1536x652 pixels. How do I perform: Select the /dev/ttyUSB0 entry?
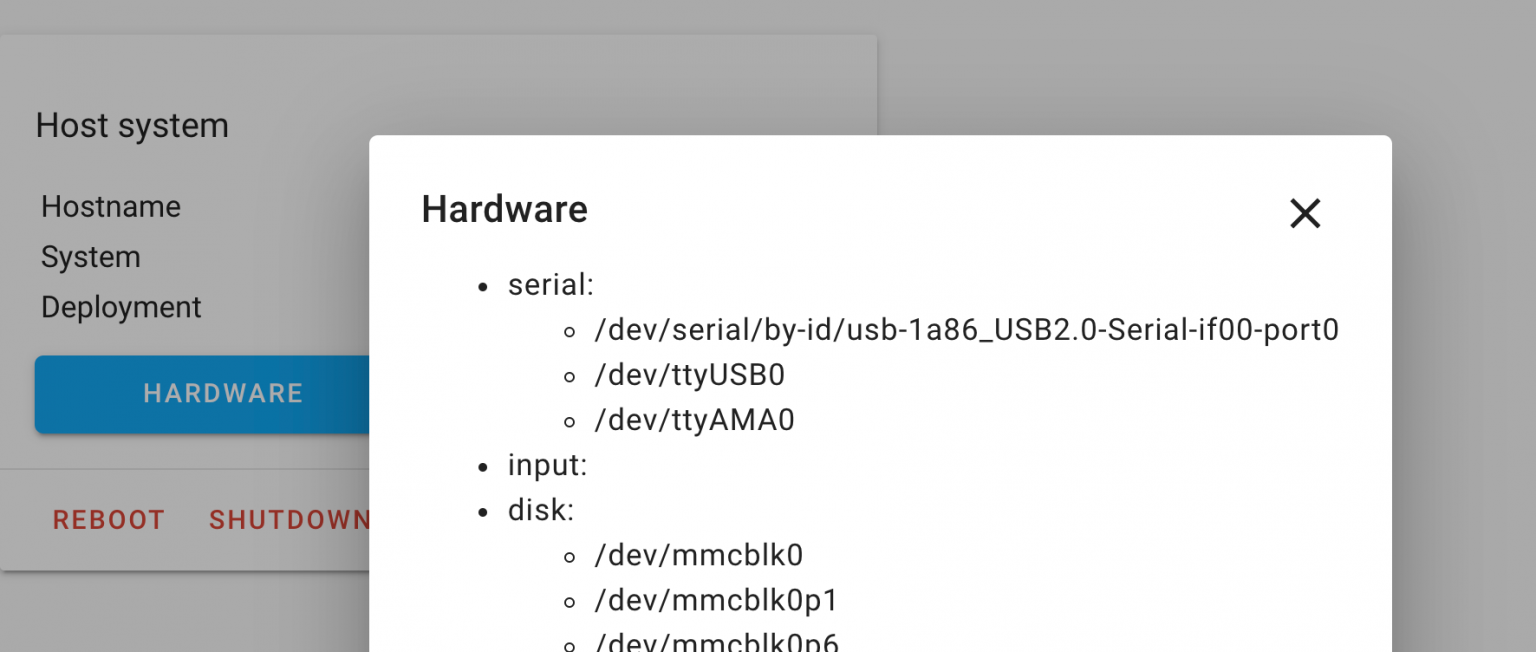(689, 374)
